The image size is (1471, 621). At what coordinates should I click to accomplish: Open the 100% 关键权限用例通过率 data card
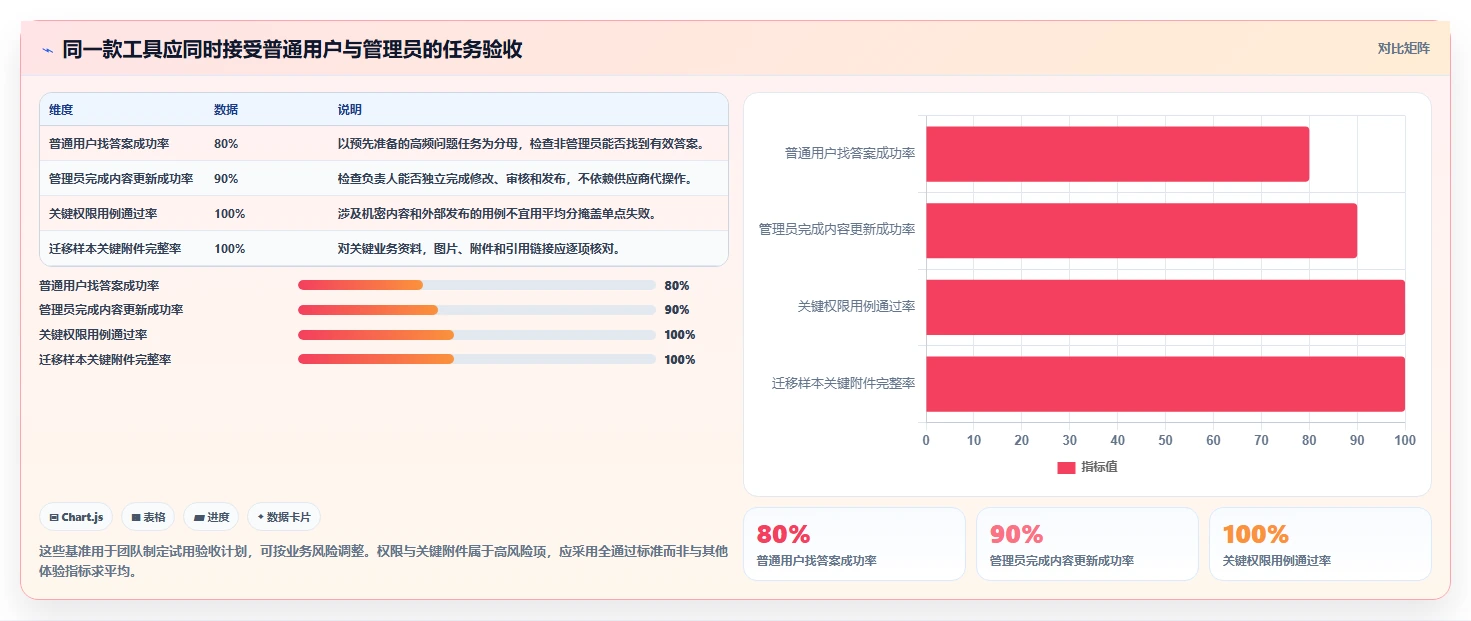pos(1320,544)
